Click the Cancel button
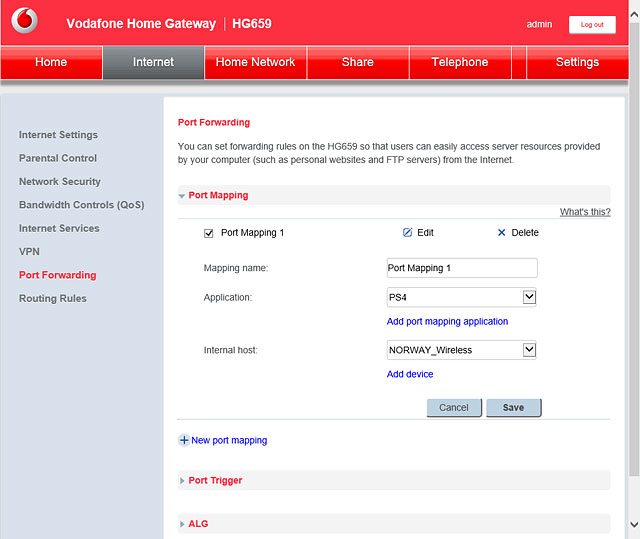The height and width of the screenshot is (539, 640). (454, 408)
